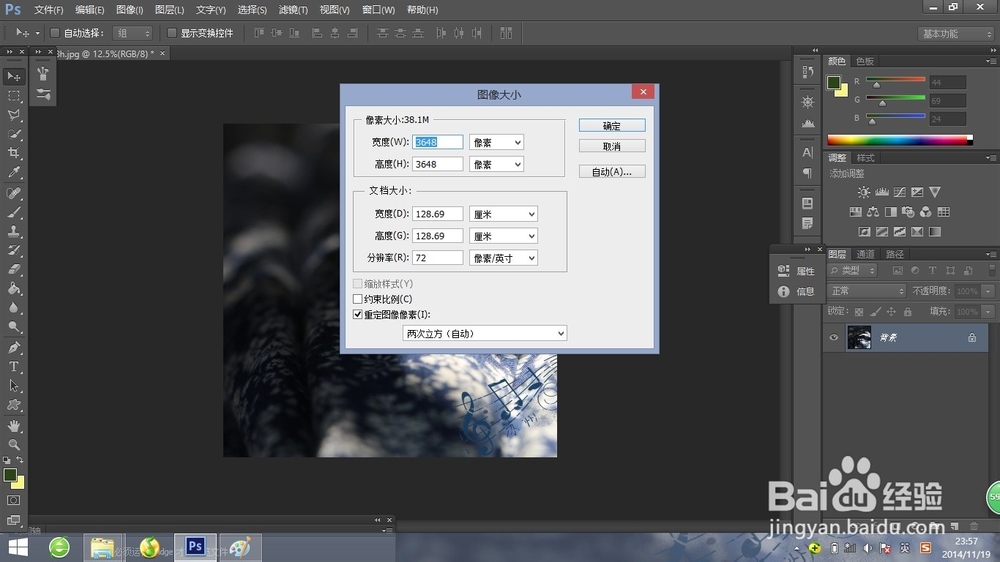Open document width centimeter unit dropdown
Screen dimensions: 1000x562
tap(503, 214)
